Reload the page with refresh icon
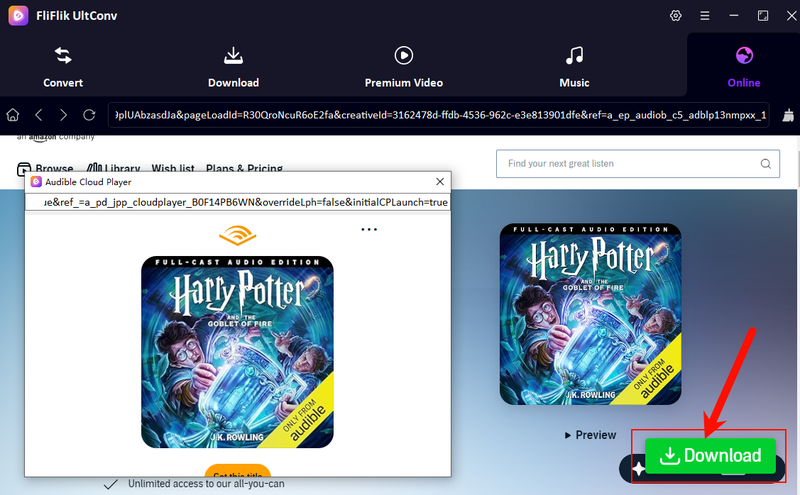The image size is (800, 495). pyautogui.click(x=89, y=115)
